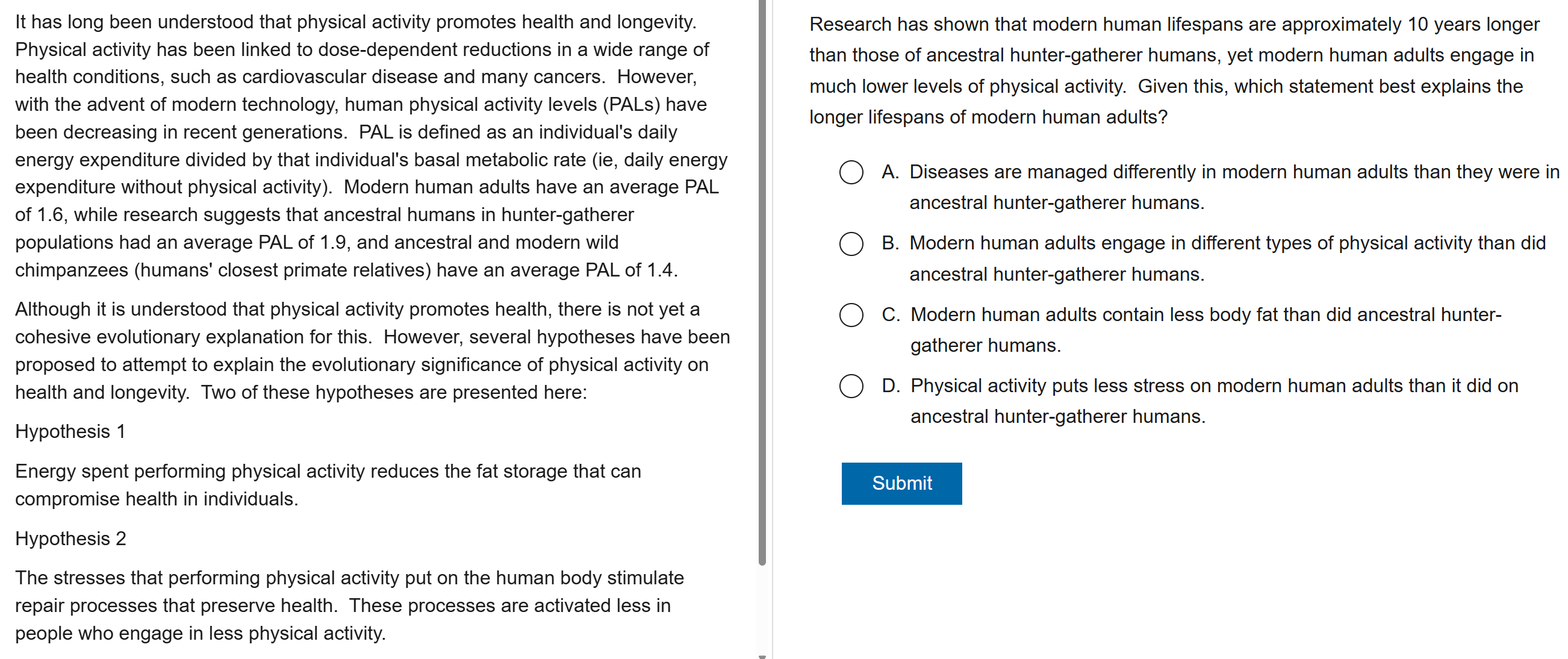Image resolution: width=1568 pixels, height=659 pixels.
Task: Choose radio button for option C
Action: tap(851, 315)
